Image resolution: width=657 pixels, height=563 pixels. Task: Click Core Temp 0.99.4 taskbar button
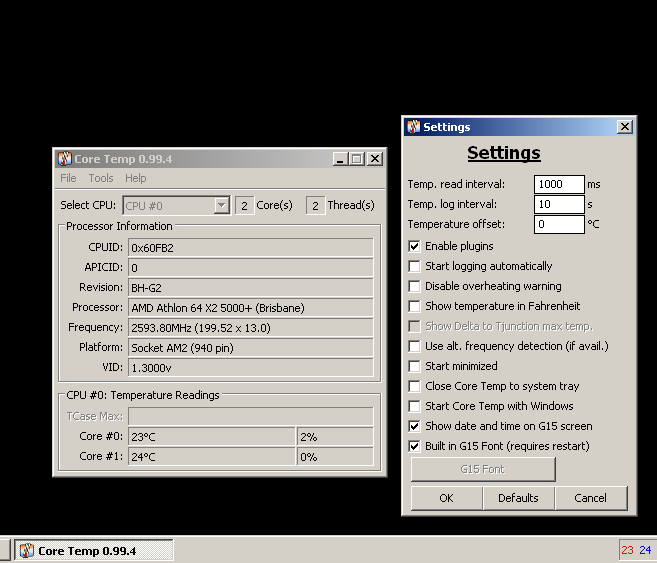click(95, 551)
